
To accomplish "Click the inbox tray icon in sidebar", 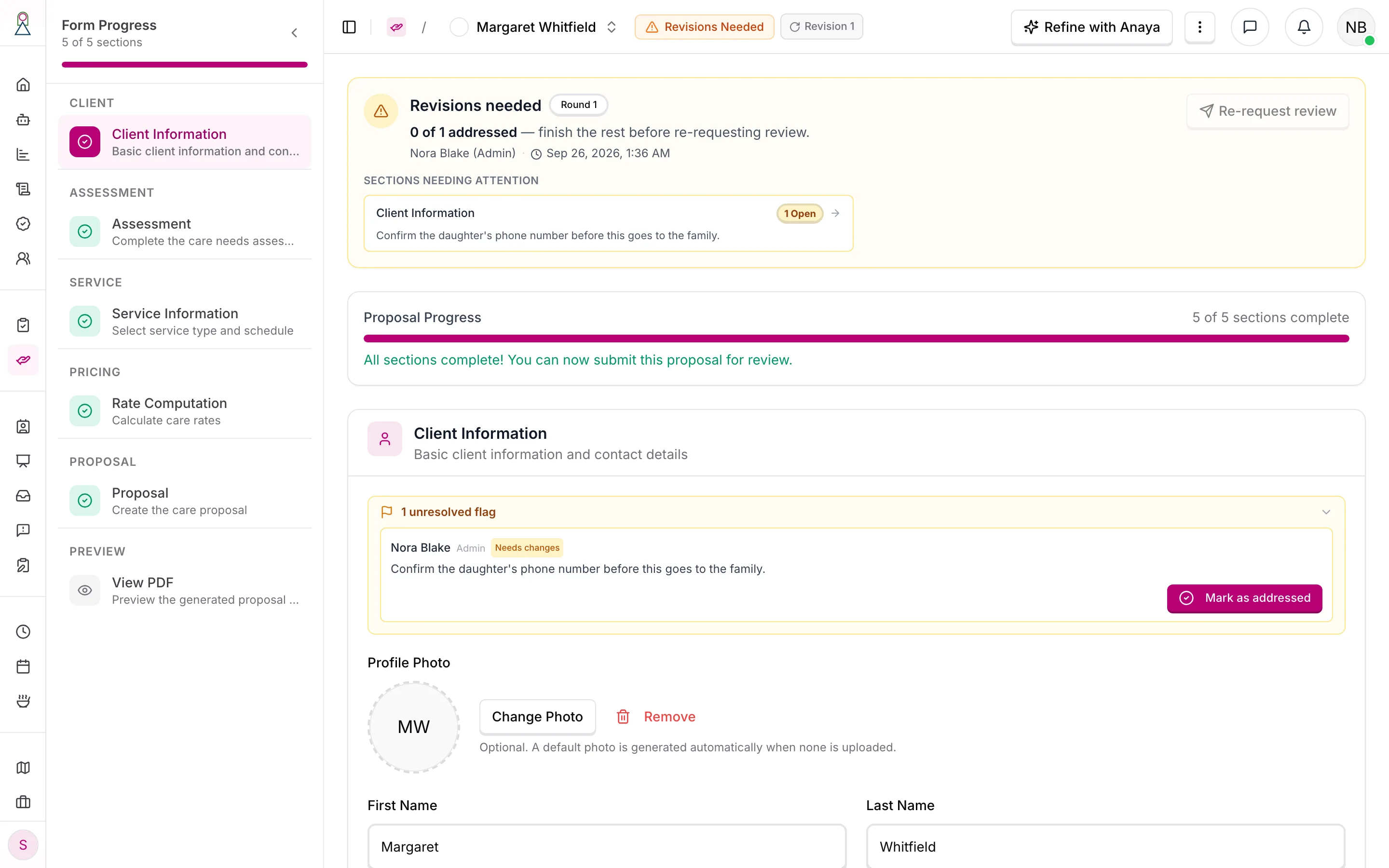I will point(23,495).
